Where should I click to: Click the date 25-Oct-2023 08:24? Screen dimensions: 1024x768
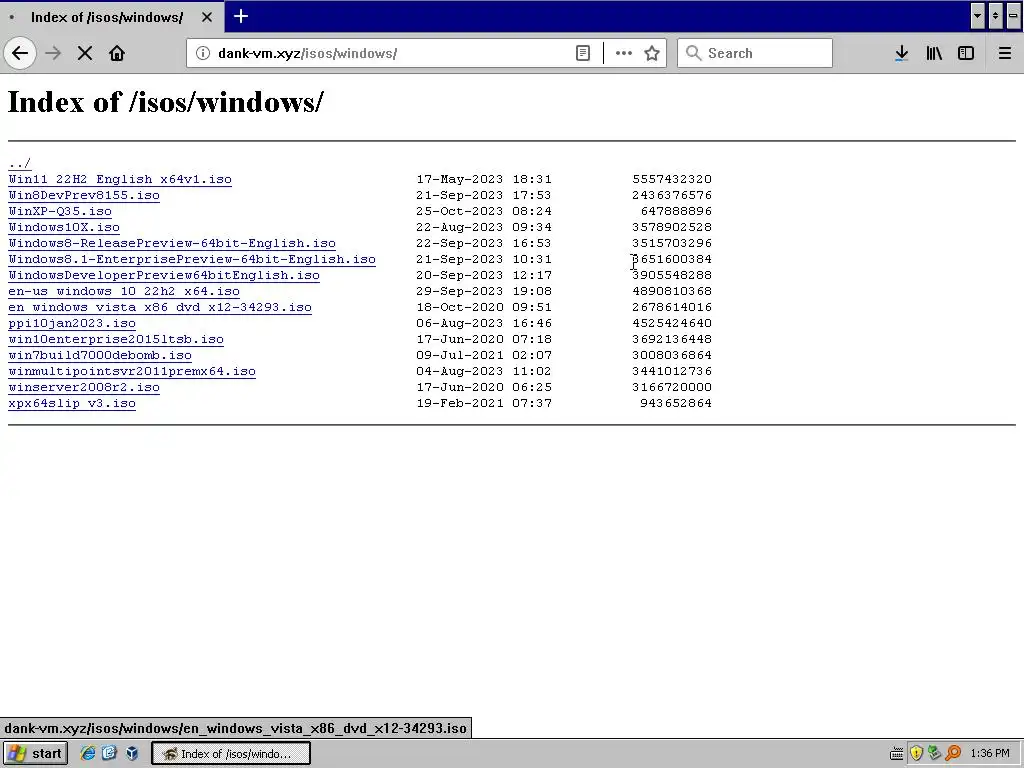point(484,211)
